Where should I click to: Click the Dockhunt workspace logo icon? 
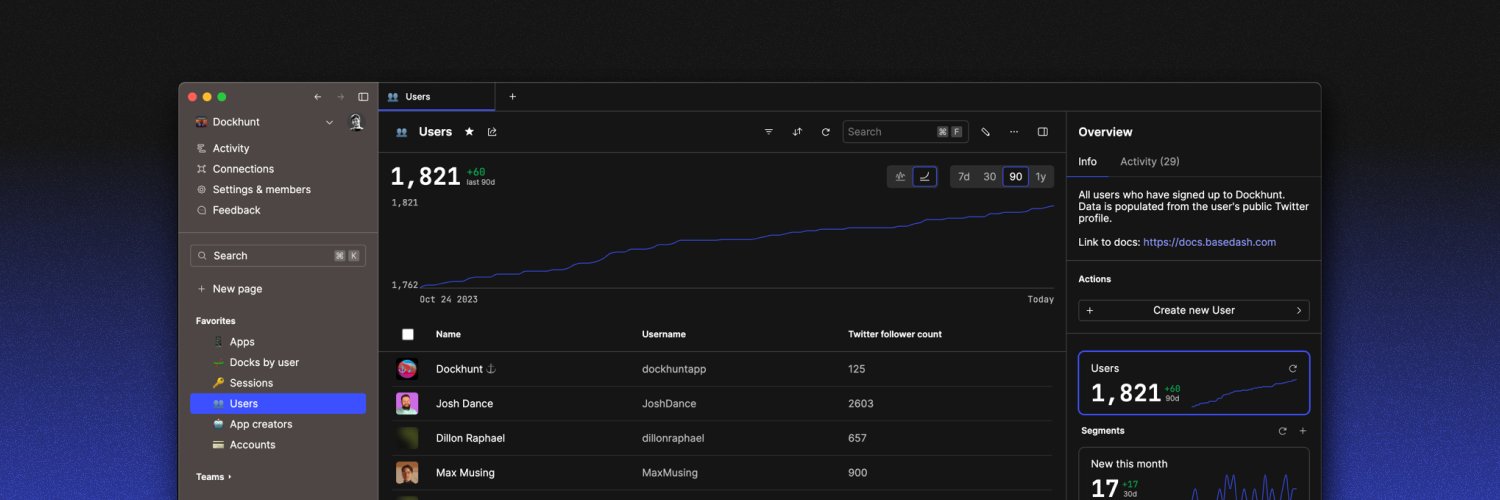coord(201,122)
